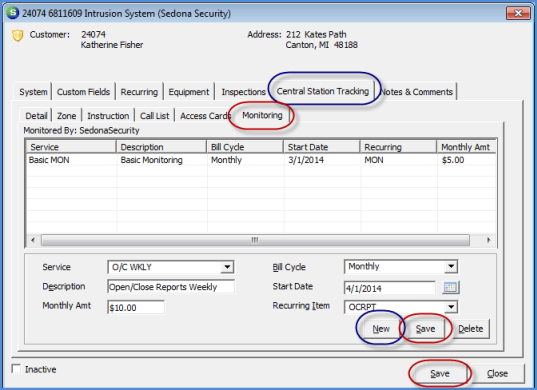Close the window with the red X
The height and width of the screenshot is (390, 537).
pos(518,13)
